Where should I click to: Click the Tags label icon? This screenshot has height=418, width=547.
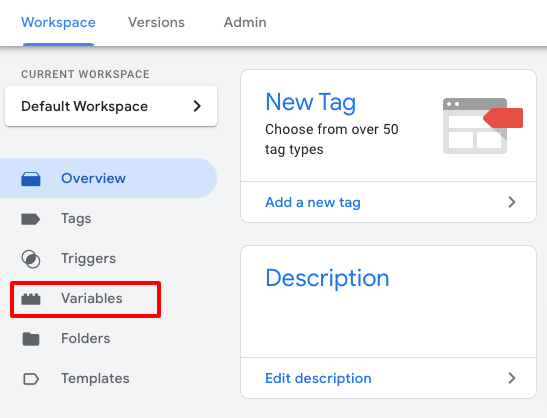tap(31, 219)
